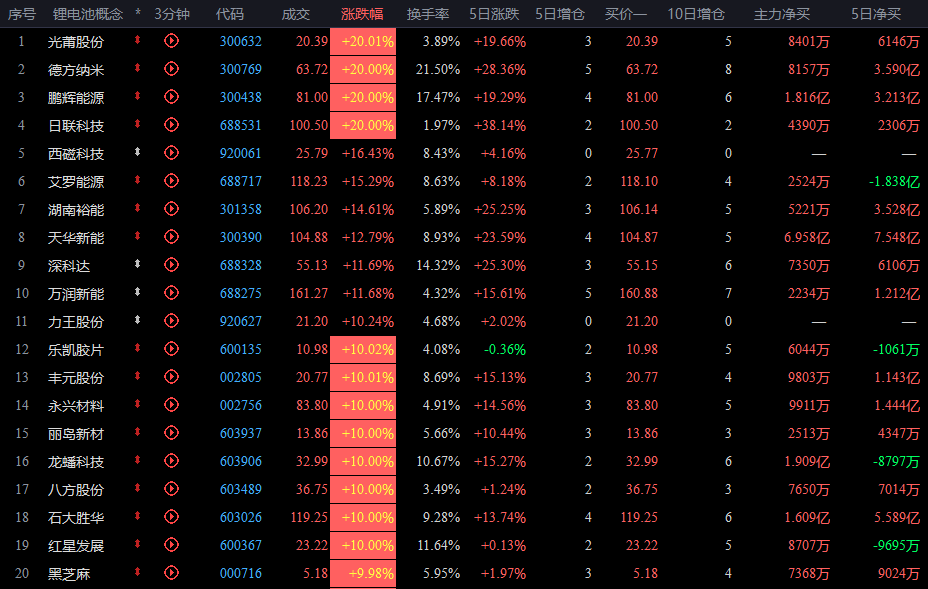Click the 3-minute play icon for 光莆股份
This screenshot has height=589, width=928.
pos(170,41)
